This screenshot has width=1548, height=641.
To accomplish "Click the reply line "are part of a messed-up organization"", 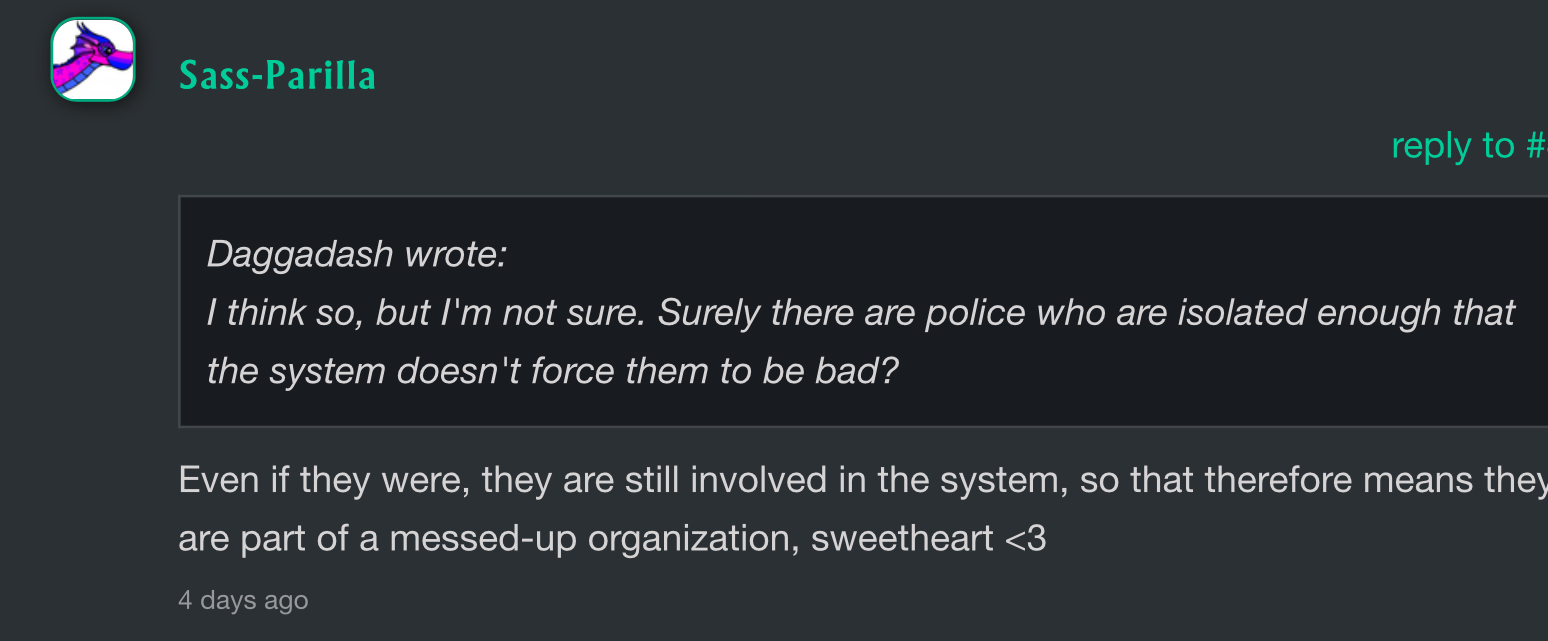I will (x=612, y=539).
